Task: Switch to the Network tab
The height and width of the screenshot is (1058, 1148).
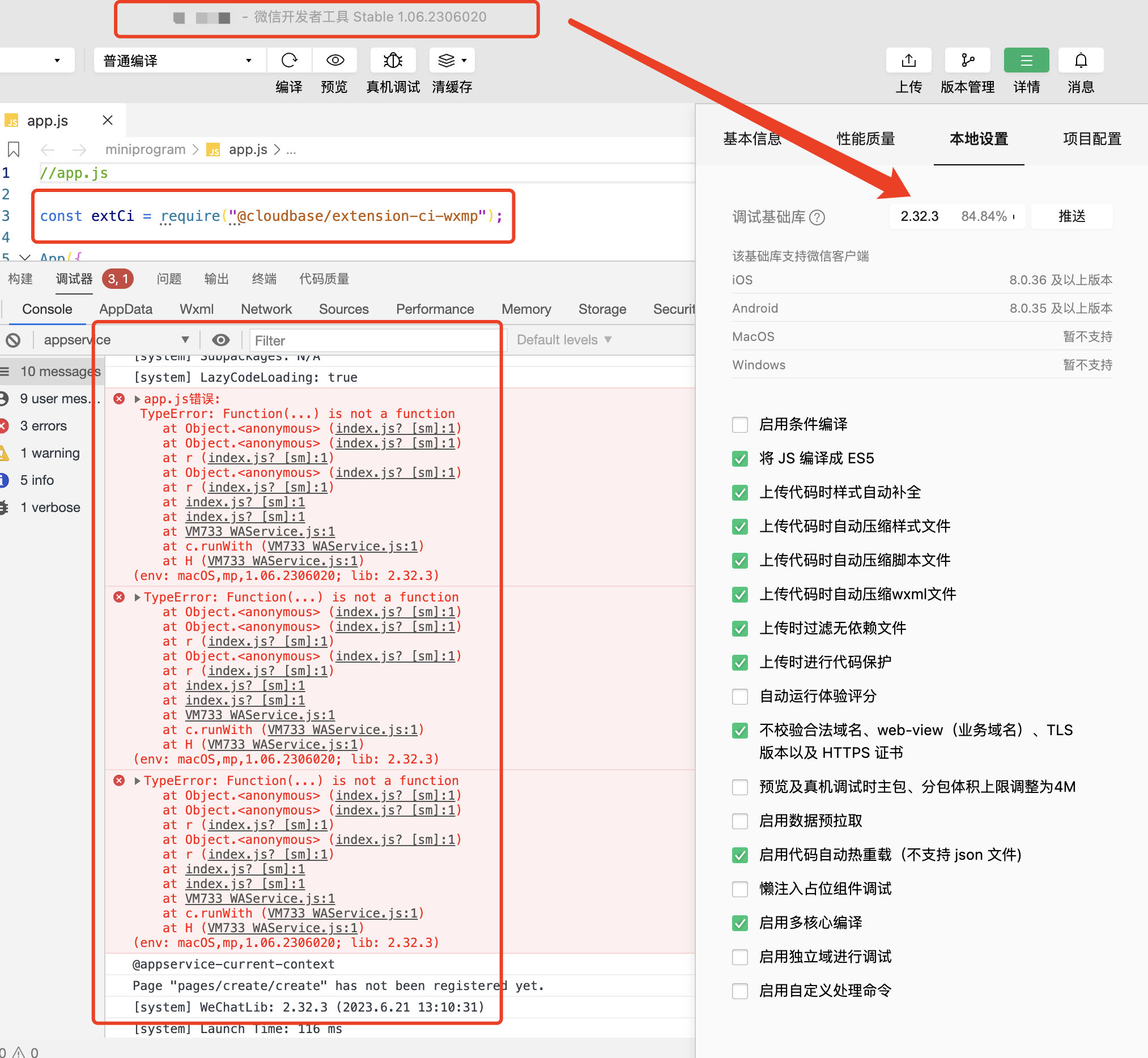Action: coord(266,309)
